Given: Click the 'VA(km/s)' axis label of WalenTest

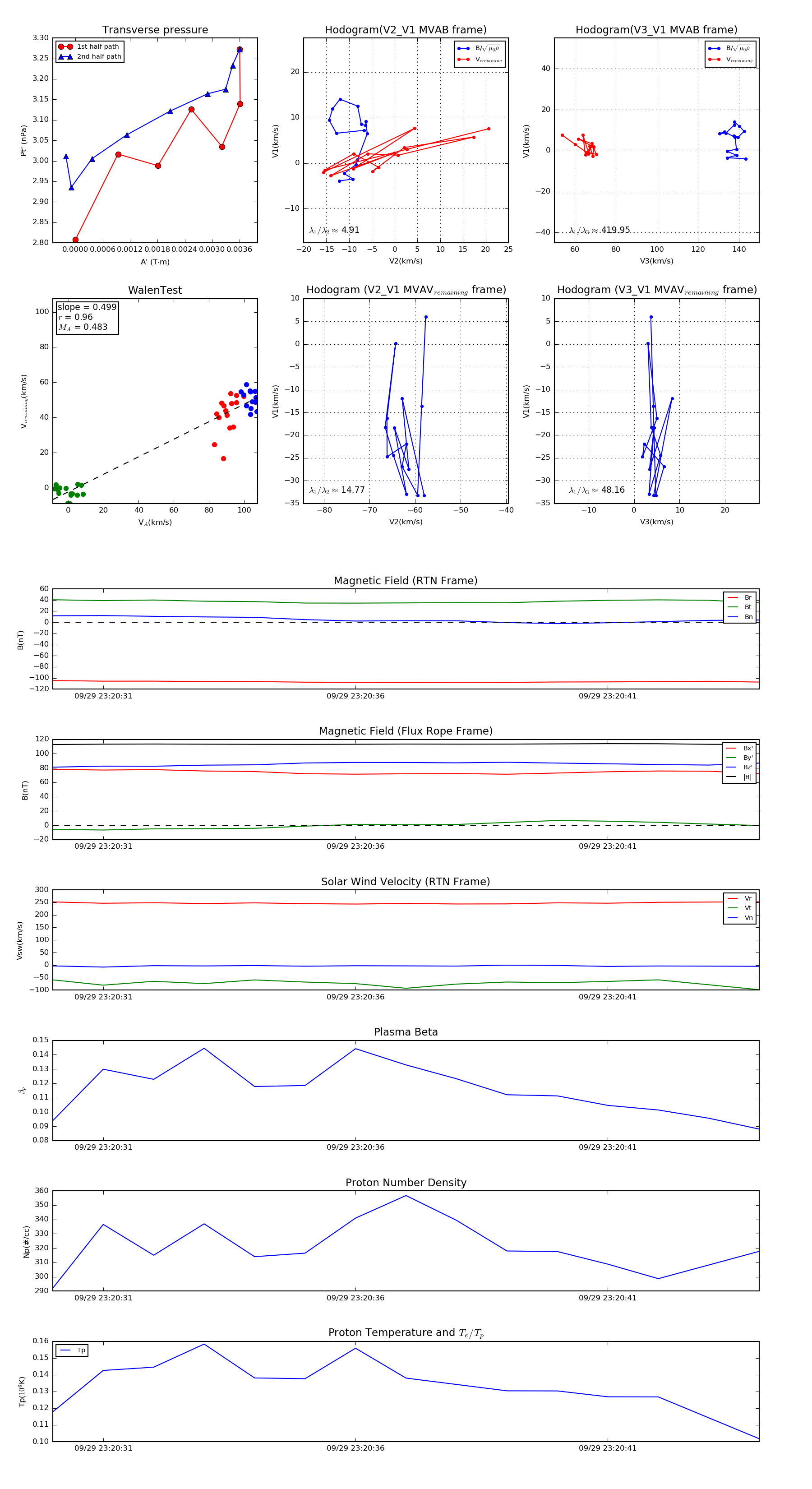Looking at the screenshot, I should click(x=155, y=522).
